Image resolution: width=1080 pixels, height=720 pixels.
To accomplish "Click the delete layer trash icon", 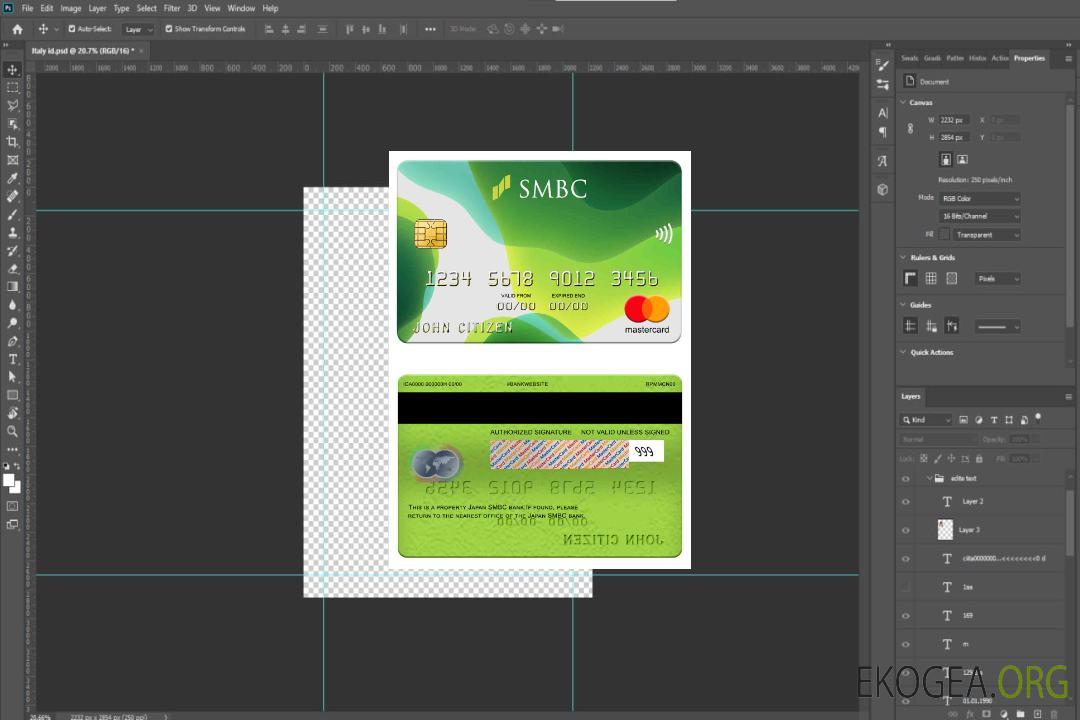I will [1053, 714].
